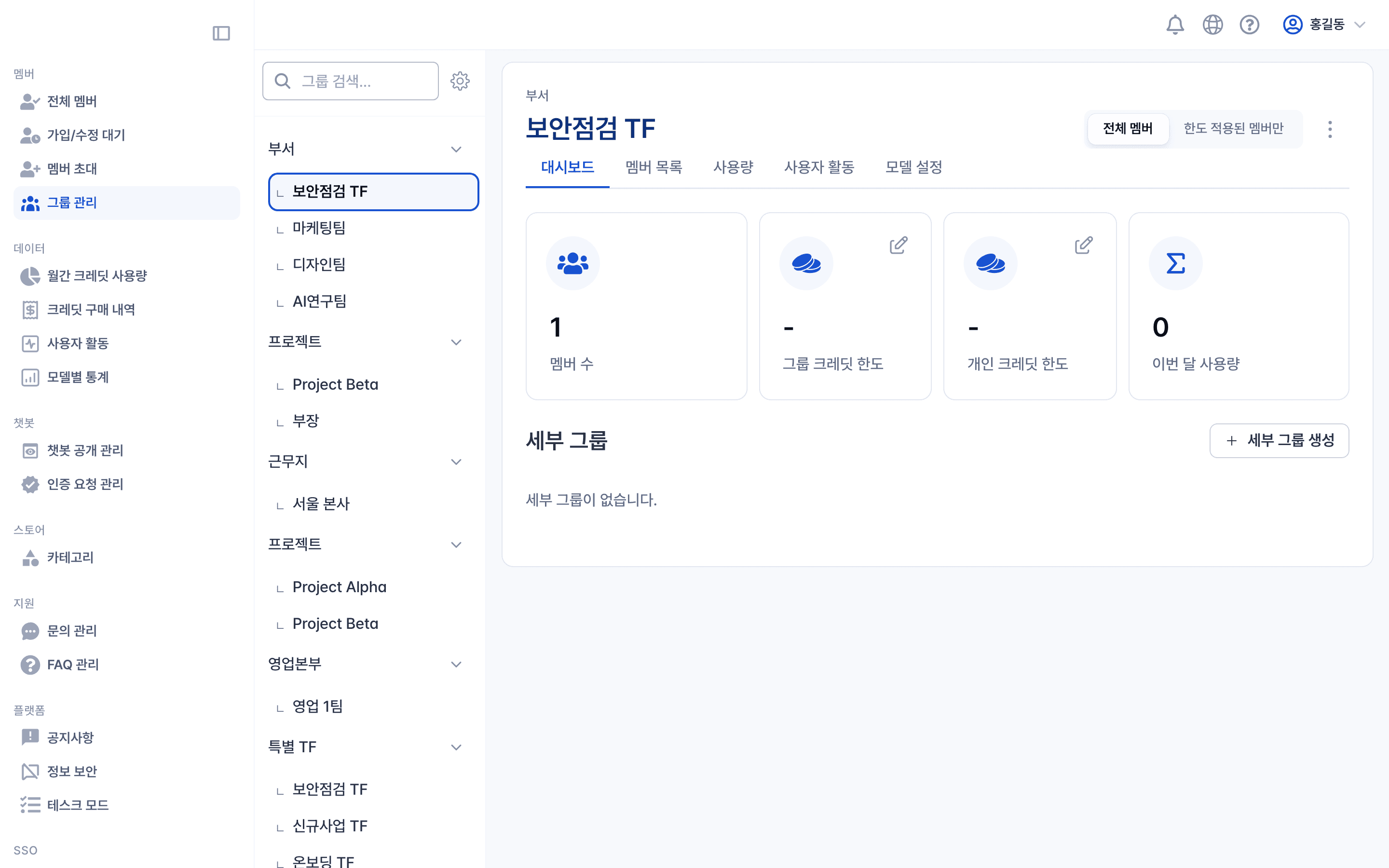
Task: Open the notifications bell icon
Action: point(1175,25)
